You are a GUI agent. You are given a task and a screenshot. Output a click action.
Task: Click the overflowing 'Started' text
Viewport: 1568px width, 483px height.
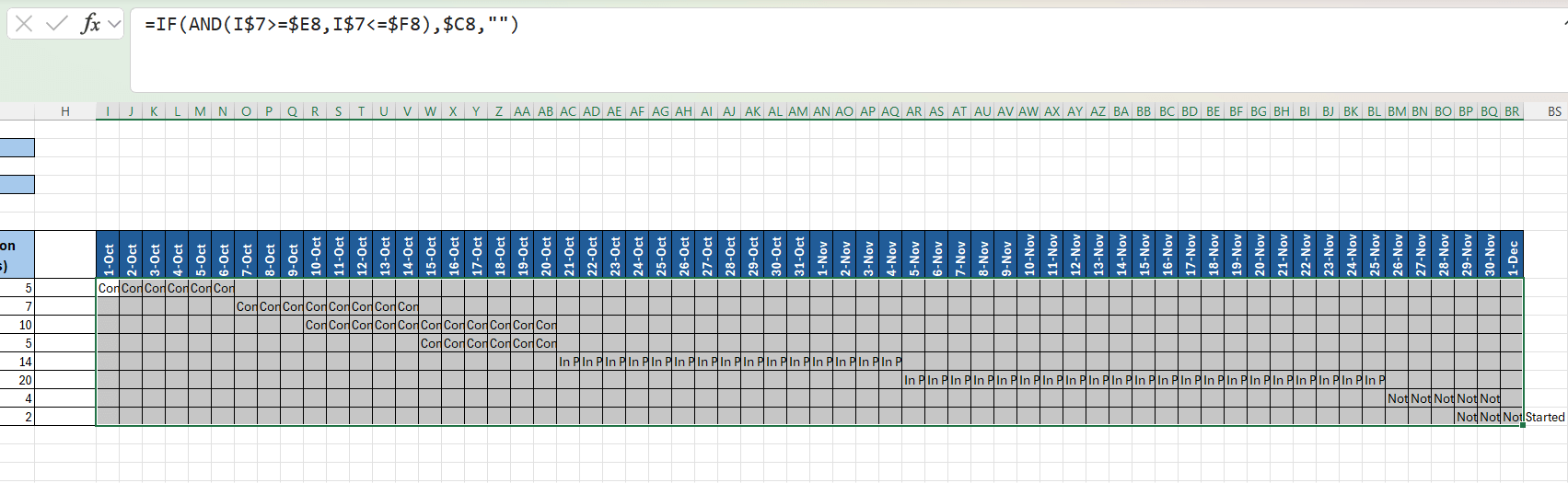(x=1545, y=417)
